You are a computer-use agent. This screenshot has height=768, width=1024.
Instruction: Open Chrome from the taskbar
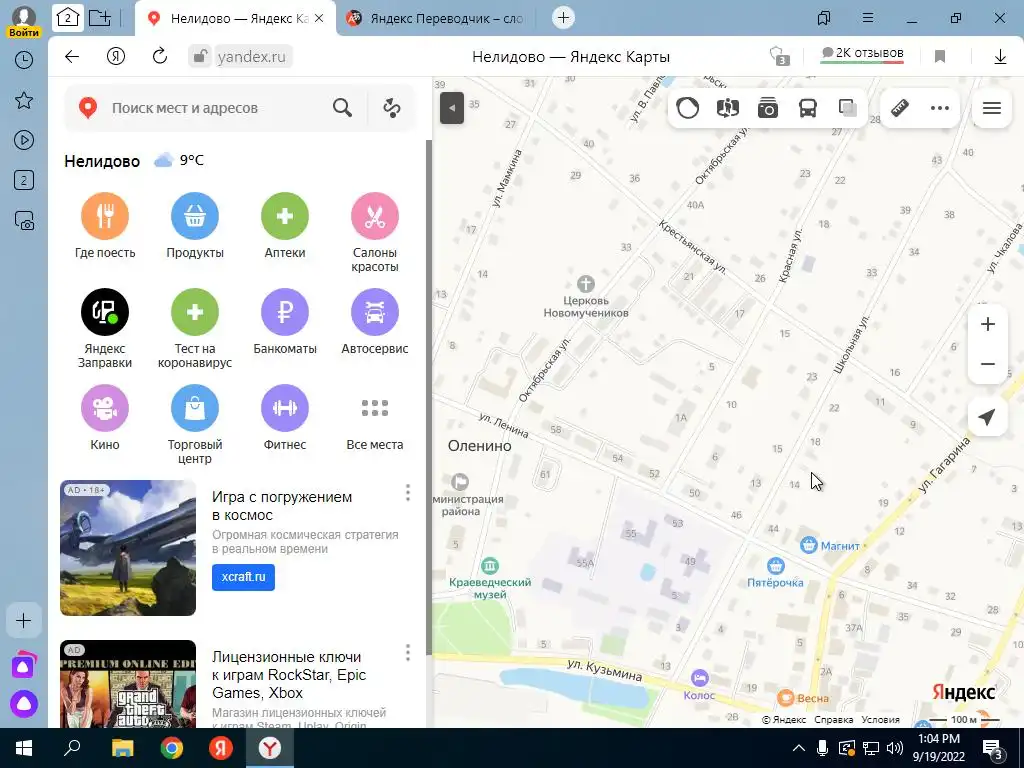coord(172,748)
